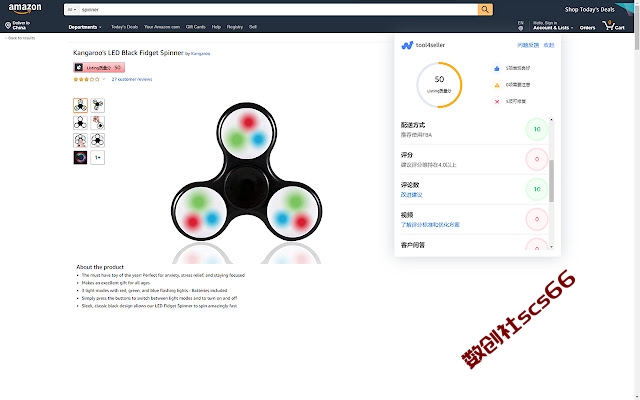
Task: Select the right thumbnail in the third row
Action: (98, 140)
